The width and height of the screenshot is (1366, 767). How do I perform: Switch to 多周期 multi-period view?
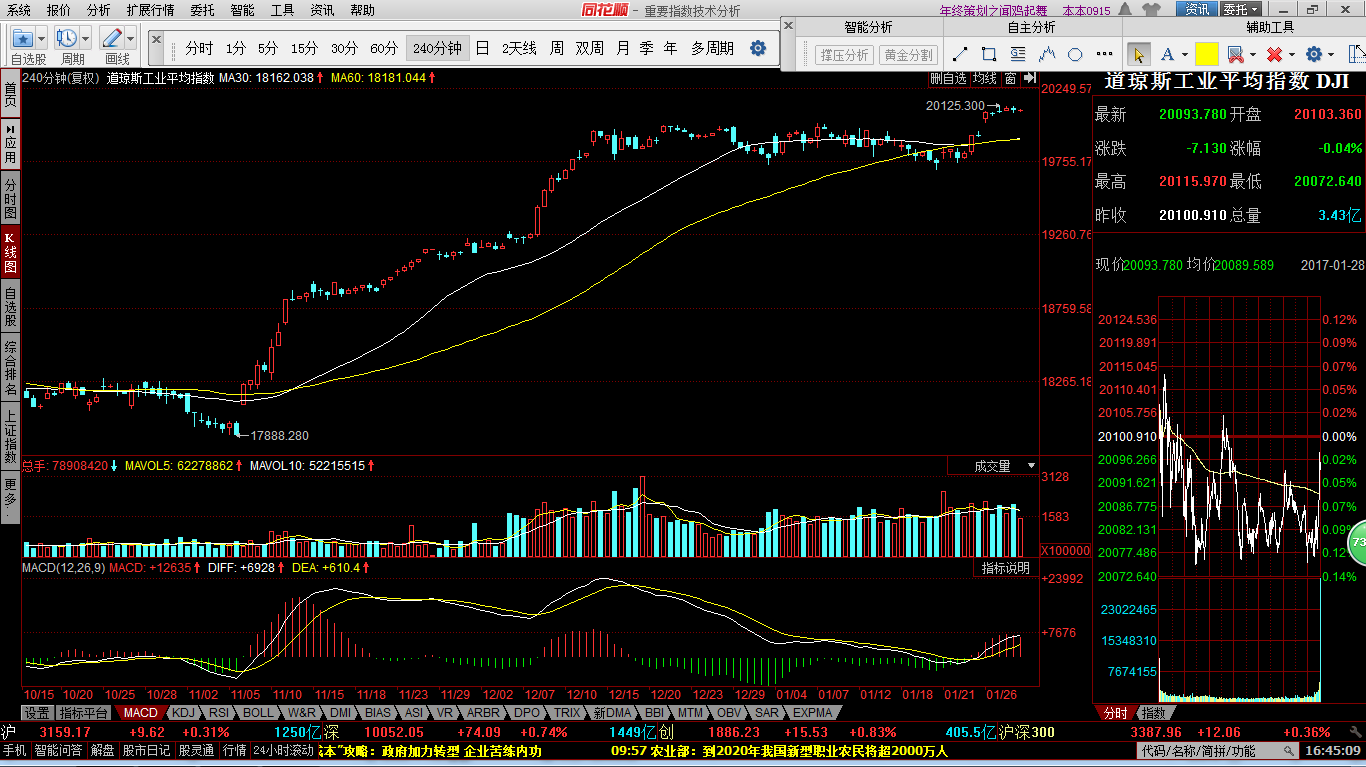point(712,48)
